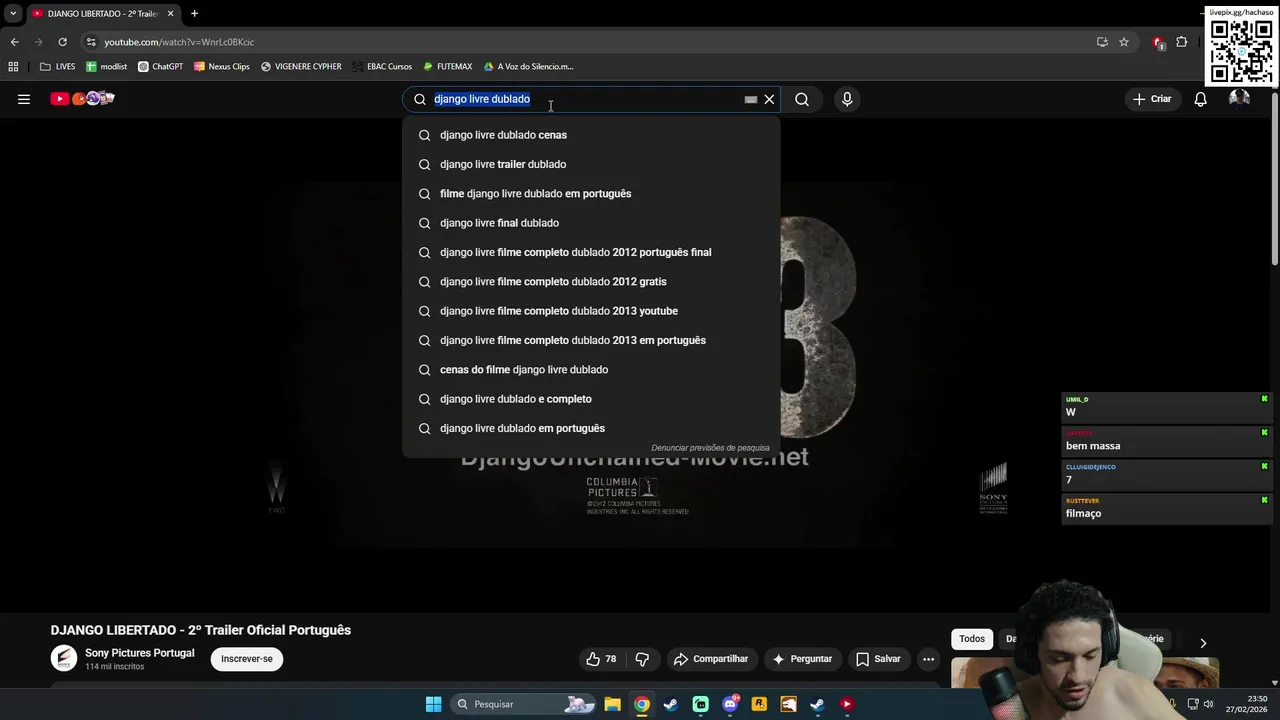Open Sony Pictures Portugal channel avatar
Image resolution: width=1280 pixels, height=720 pixels.
pyautogui.click(x=64, y=658)
